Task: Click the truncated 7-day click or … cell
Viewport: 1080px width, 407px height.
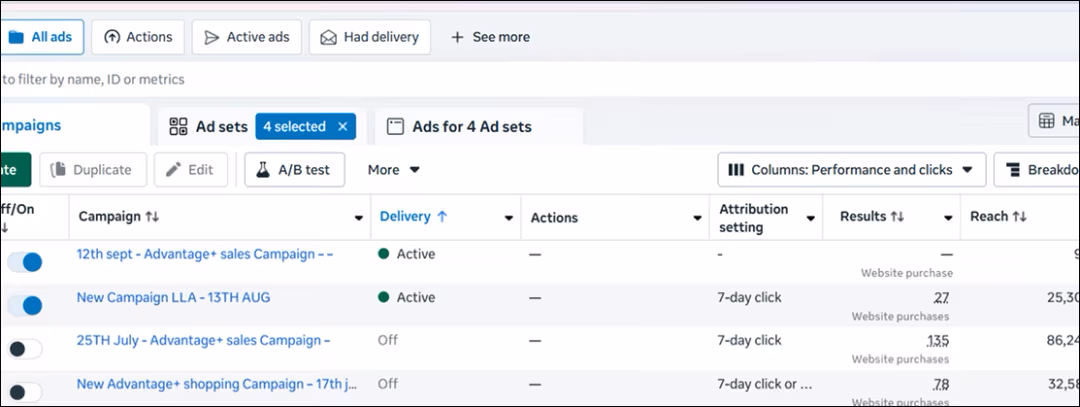Action: pos(765,384)
